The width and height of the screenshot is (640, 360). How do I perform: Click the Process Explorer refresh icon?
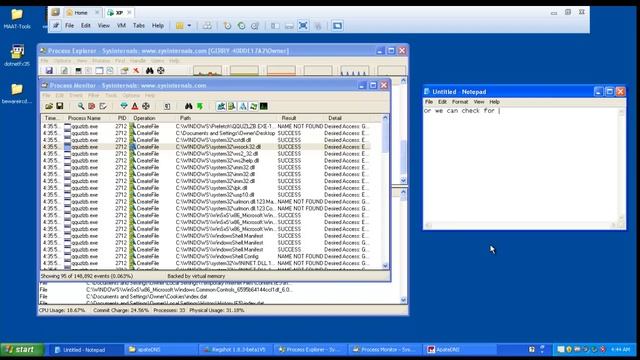pos(64,71)
